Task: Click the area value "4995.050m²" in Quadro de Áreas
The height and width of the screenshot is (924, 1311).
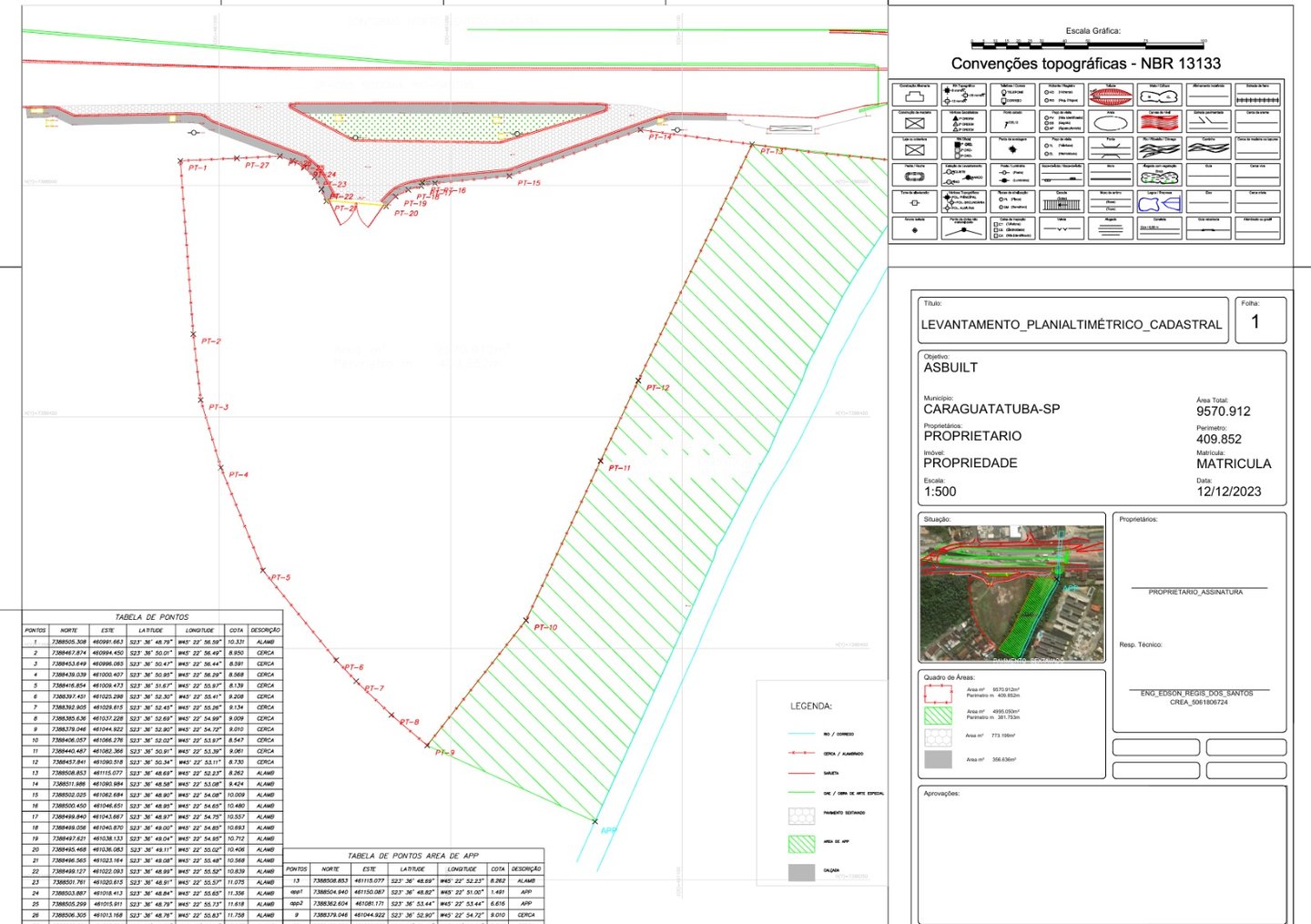Action: point(1005,711)
